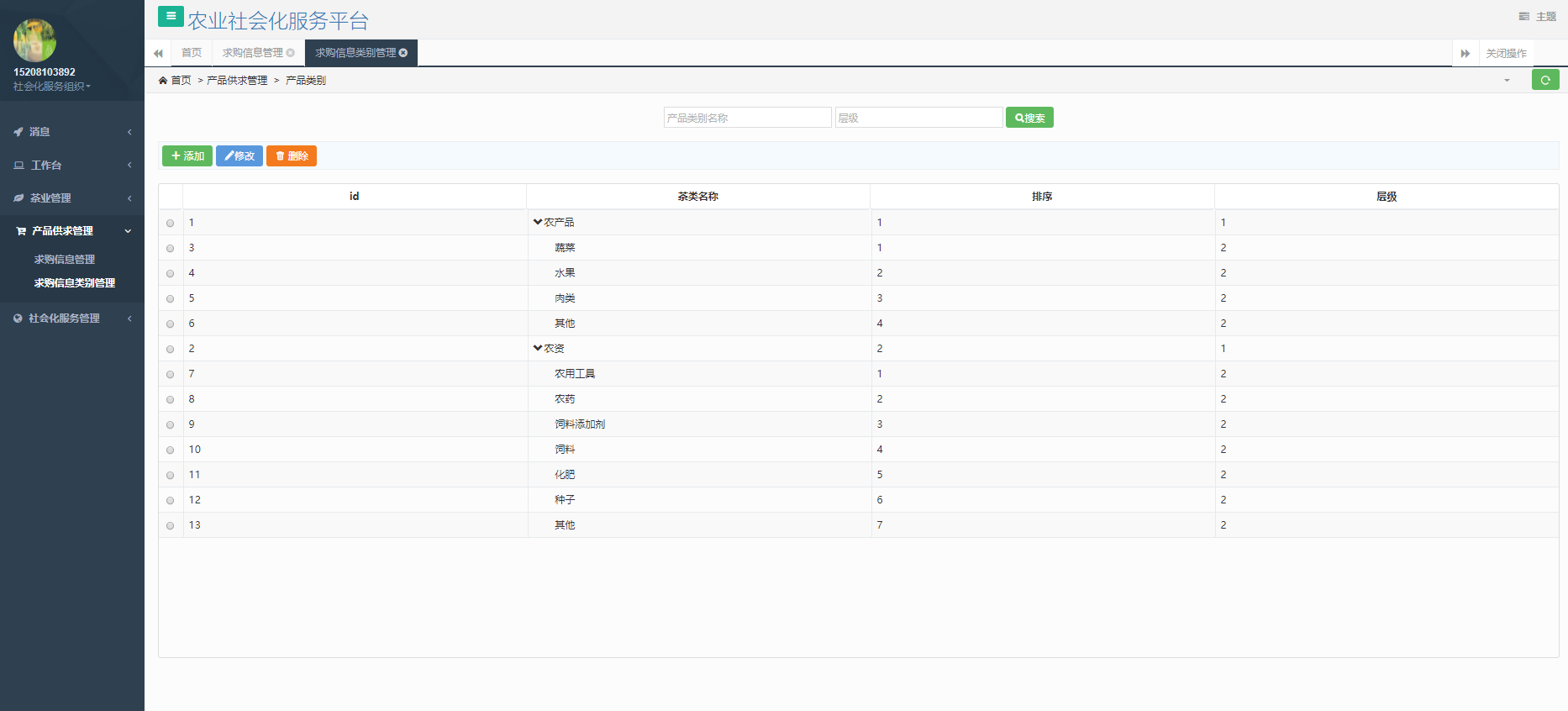This screenshot has width=1568, height=711.
Task: Collapse the 农产品 tree node
Action: 538,223
